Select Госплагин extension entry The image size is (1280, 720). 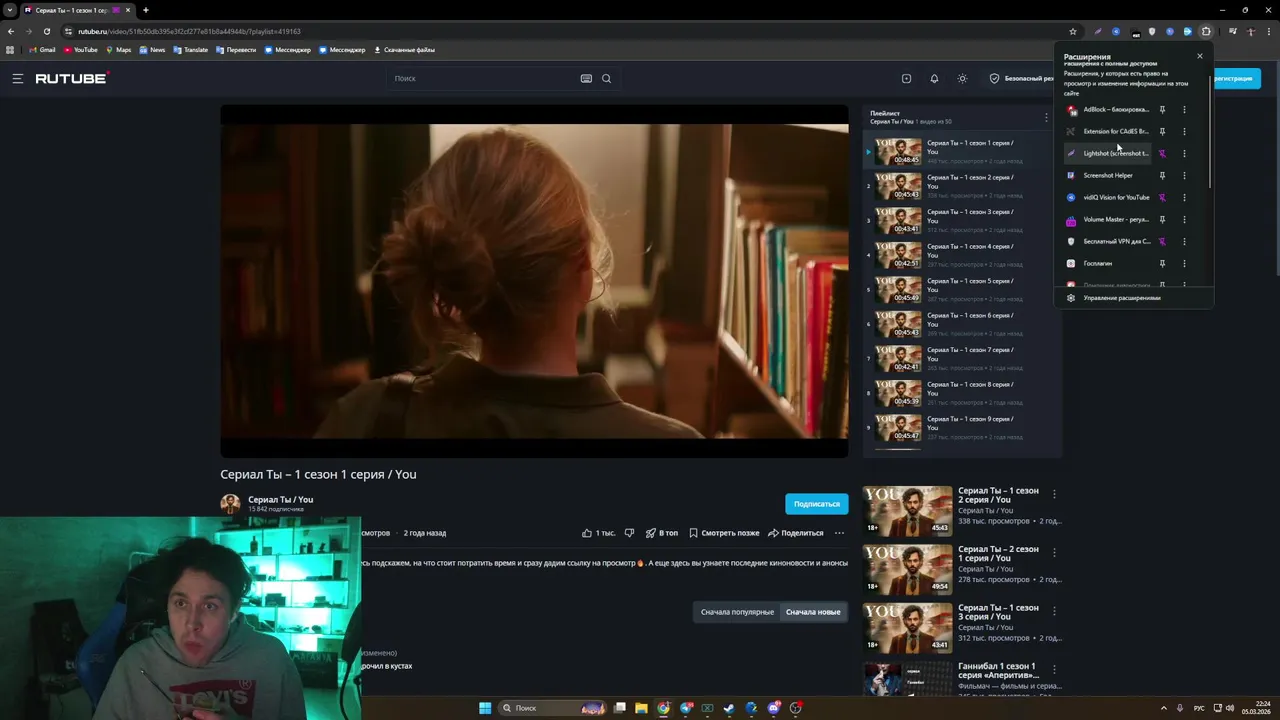click(x=1107, y=264)
